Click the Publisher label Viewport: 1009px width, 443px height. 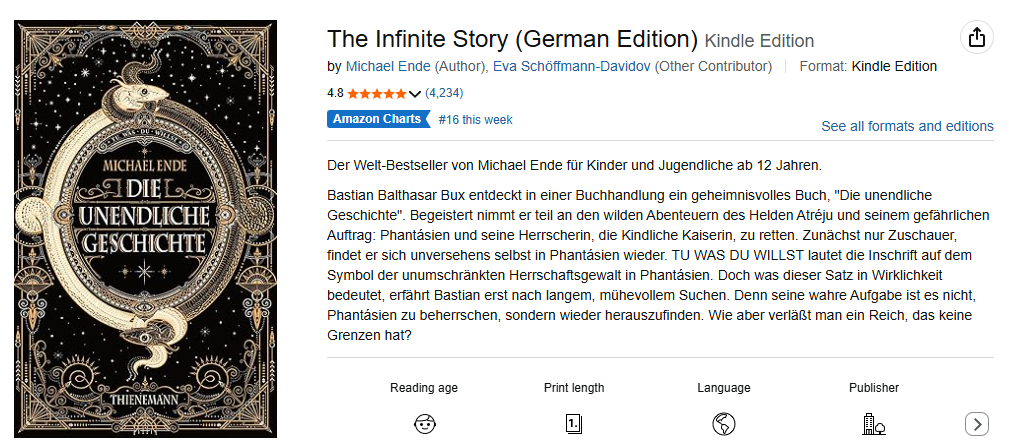(873, 388)
